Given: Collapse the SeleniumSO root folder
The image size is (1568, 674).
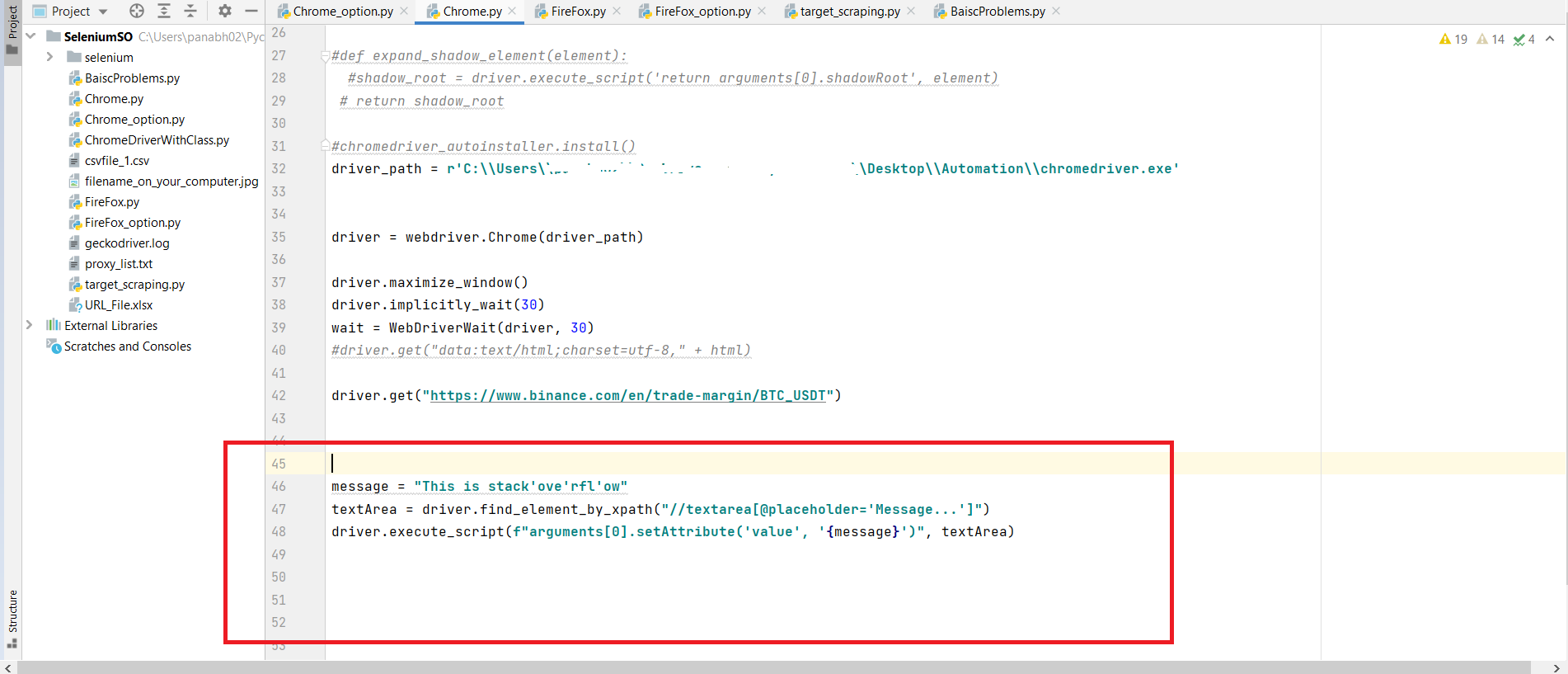Looking at the screenshot, I should click(31, 36).
